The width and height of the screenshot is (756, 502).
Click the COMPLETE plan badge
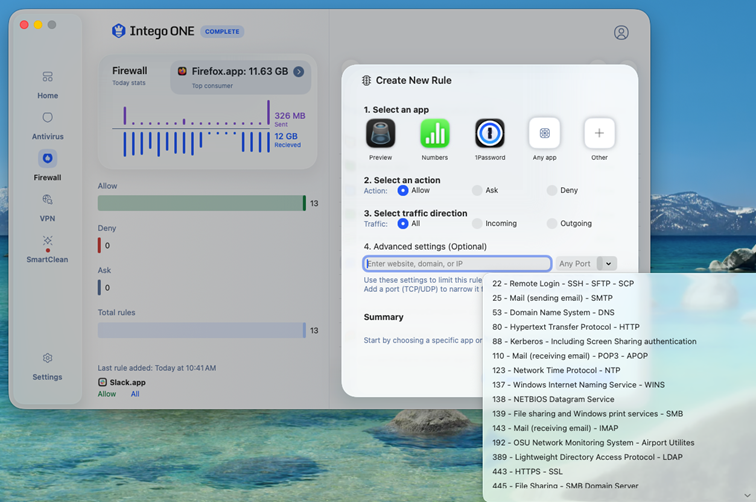point(222,31)
